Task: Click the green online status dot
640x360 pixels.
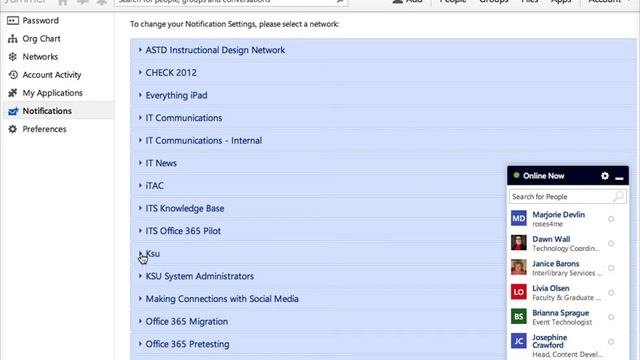Action: point(516,176)
